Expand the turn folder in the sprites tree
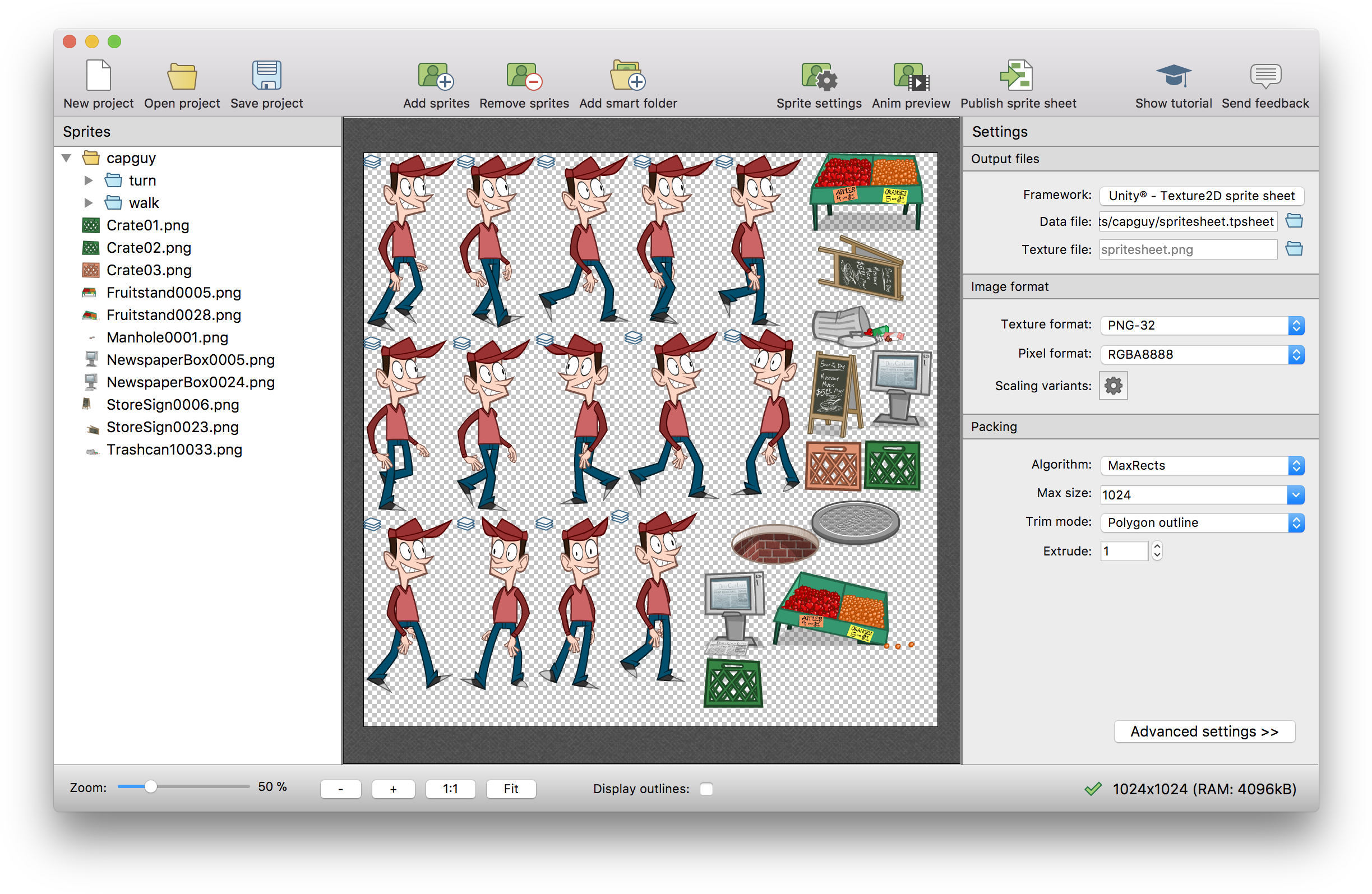This screenshot has height=894, width=1372. coord(88,180)
